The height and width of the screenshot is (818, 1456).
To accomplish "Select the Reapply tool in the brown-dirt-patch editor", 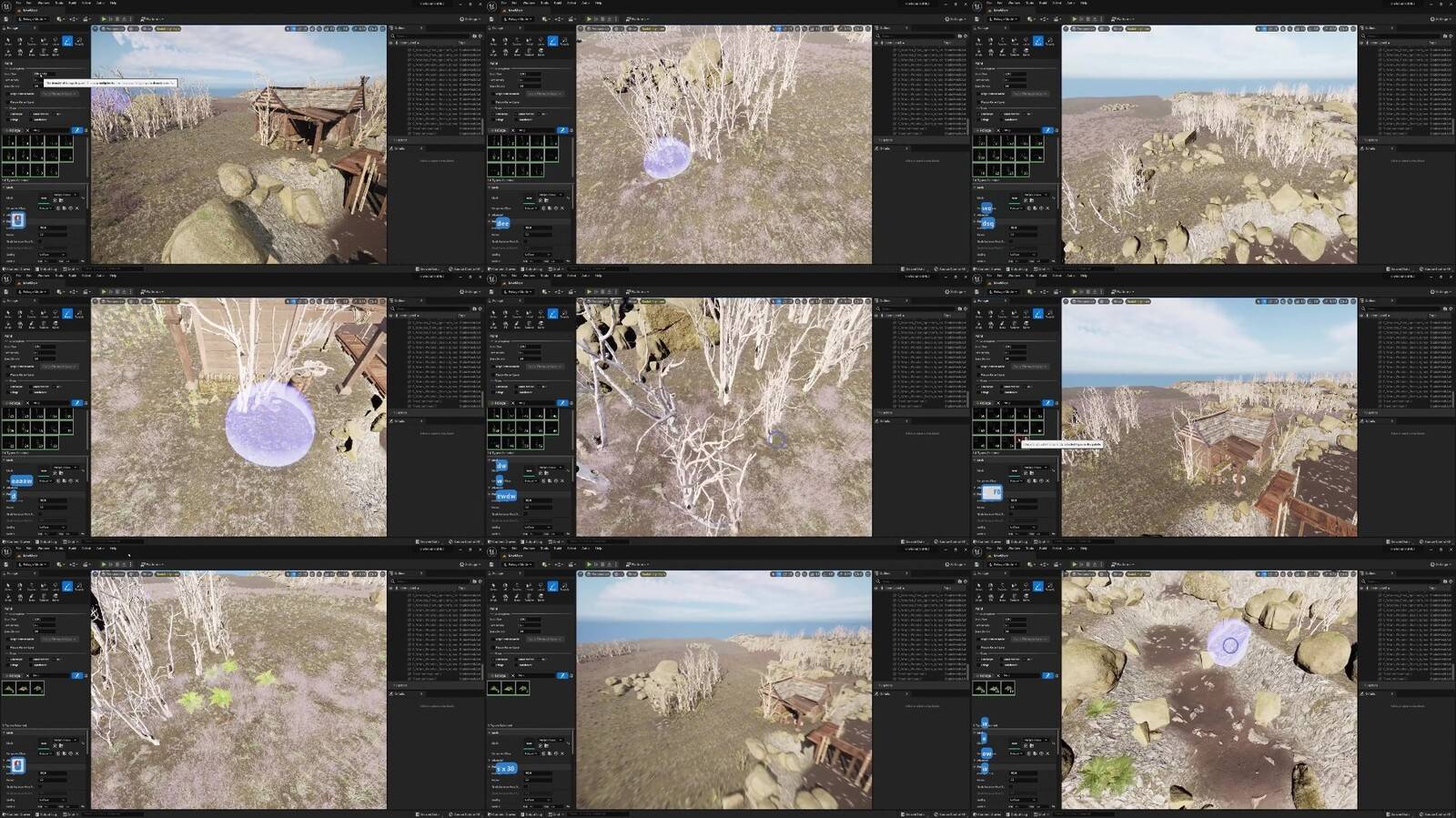I will 1050,587.
